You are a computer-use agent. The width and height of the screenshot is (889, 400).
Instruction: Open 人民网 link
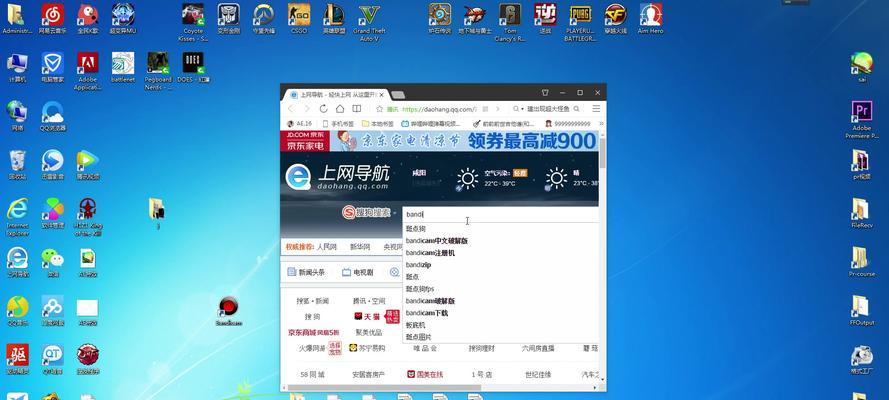(327, 247)
